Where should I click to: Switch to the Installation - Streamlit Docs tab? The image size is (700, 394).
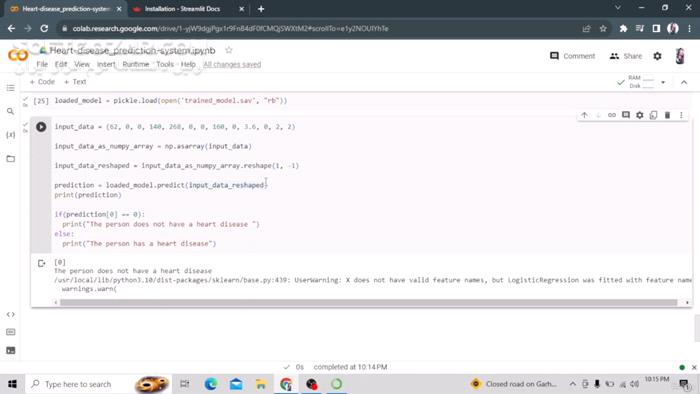click(x=183, y=9)
